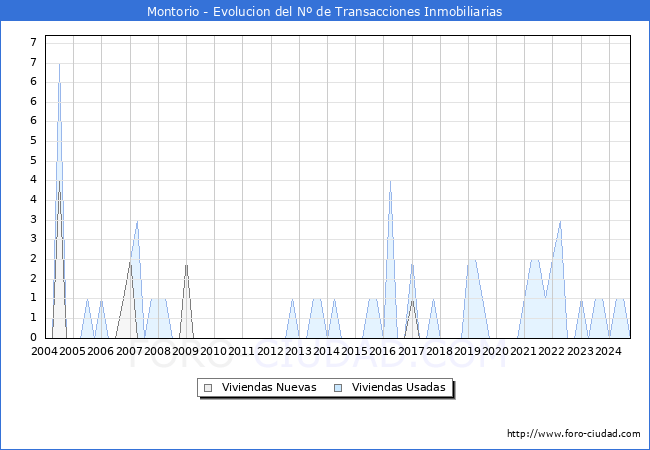The height and width of the screenshot is (450, 650).
Task: Click the 2015 x-axis label
Action: point(354,351)
